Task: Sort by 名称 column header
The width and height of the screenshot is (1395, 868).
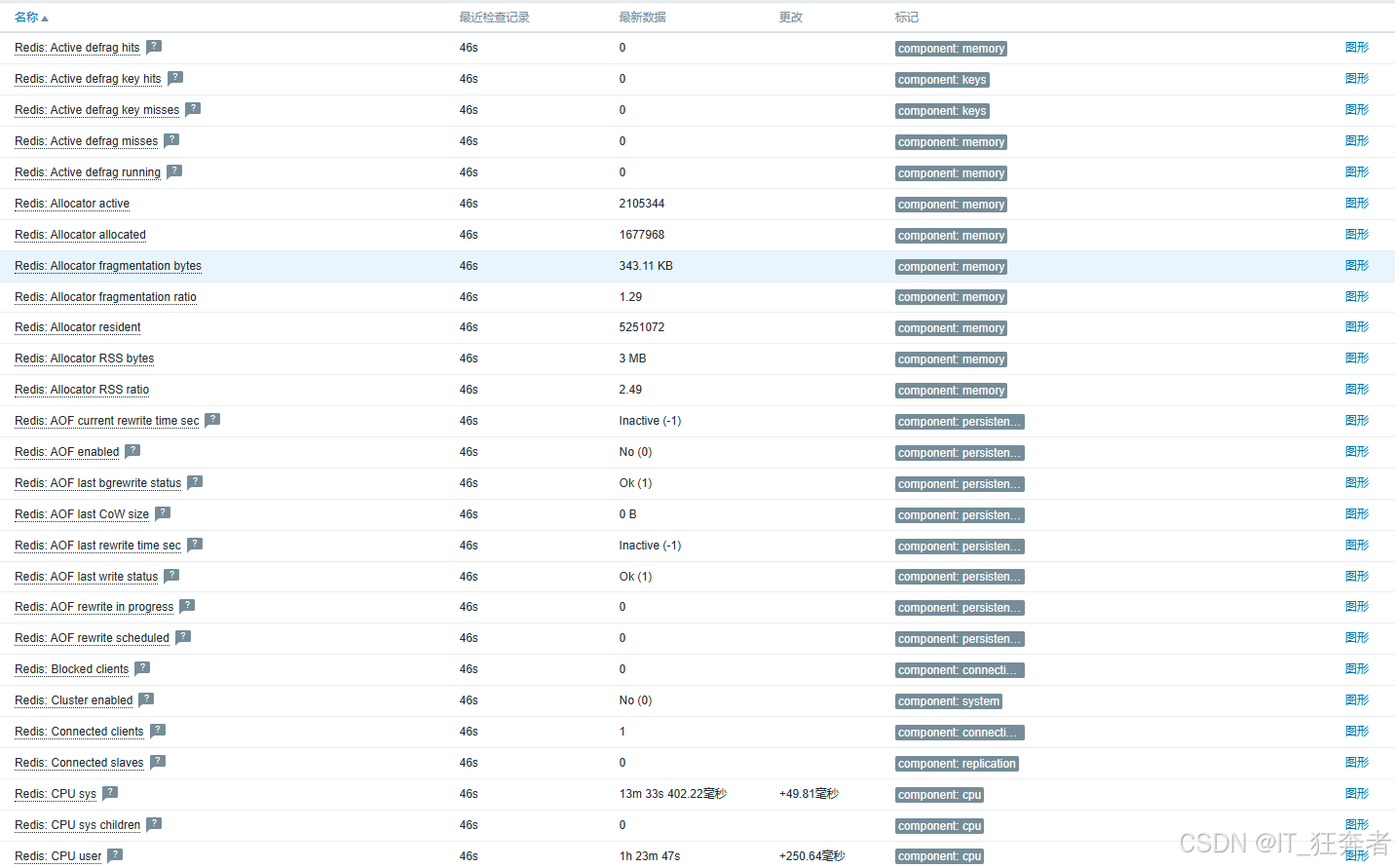Action: point(31,18)
